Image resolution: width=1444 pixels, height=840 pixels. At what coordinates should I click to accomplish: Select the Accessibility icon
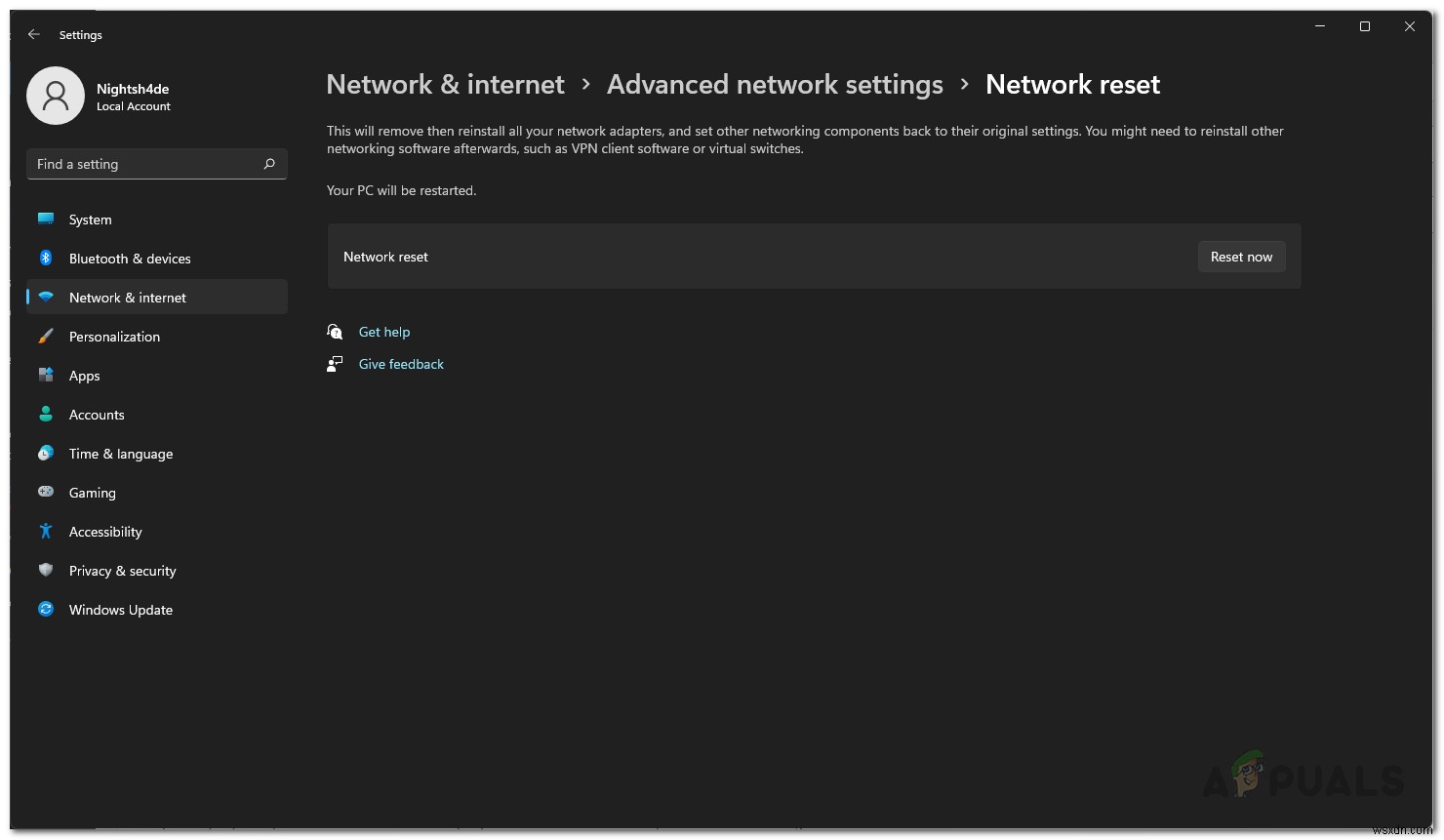click(x=46, y=531)
